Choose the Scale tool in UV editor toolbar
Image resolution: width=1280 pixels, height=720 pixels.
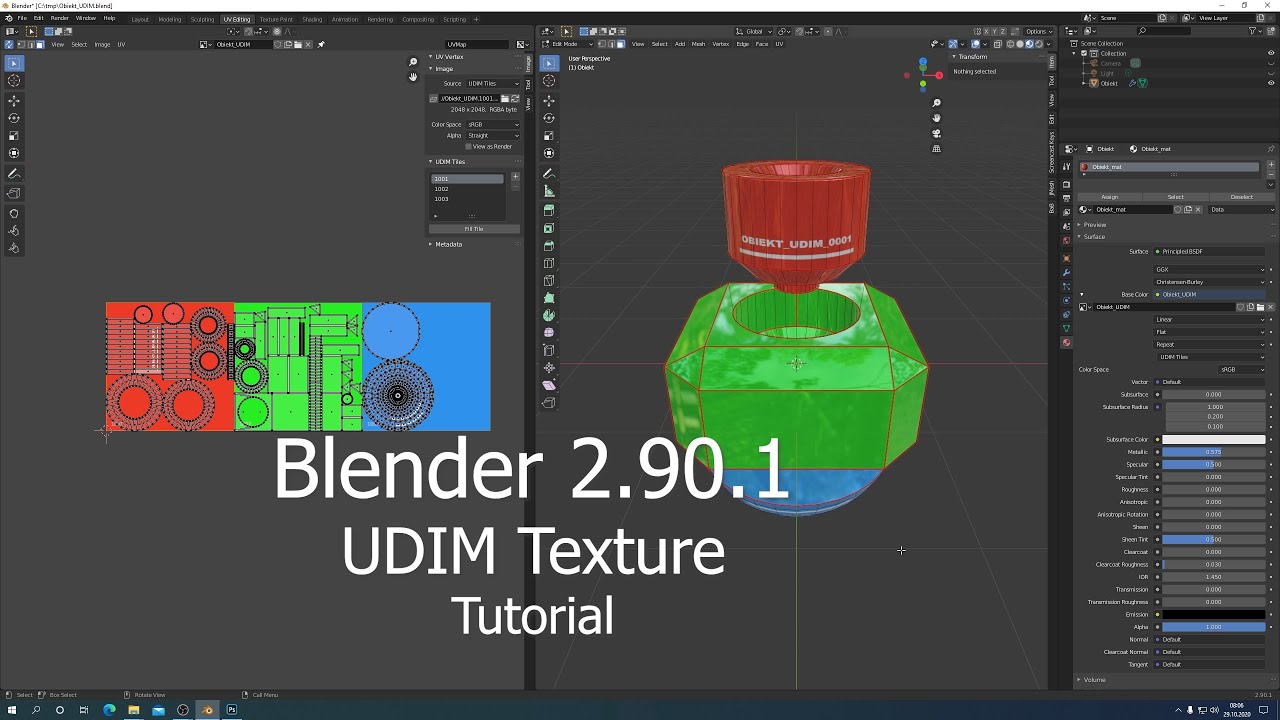[14, 136]
